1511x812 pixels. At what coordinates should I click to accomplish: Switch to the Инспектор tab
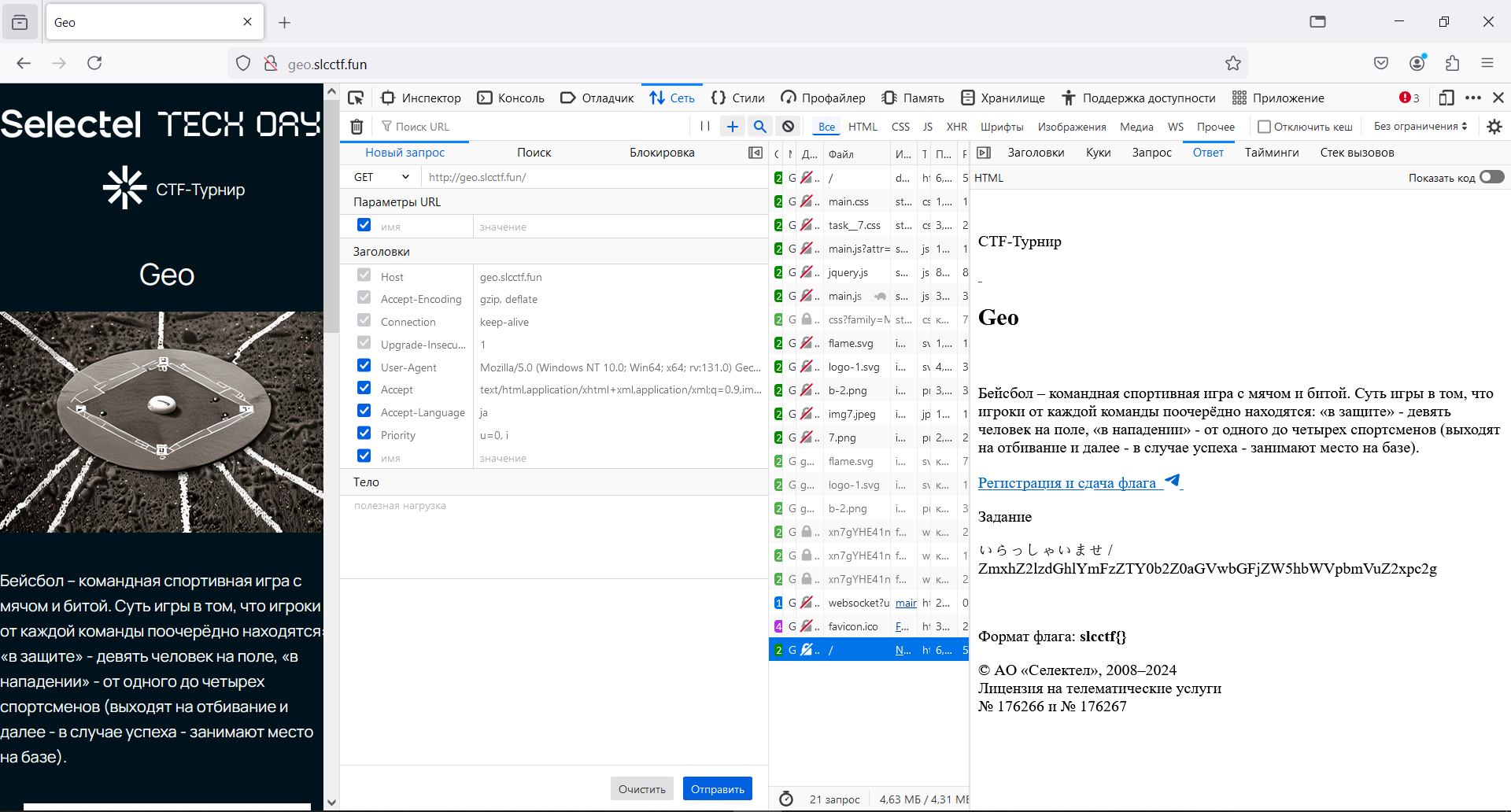pos(422,98)
